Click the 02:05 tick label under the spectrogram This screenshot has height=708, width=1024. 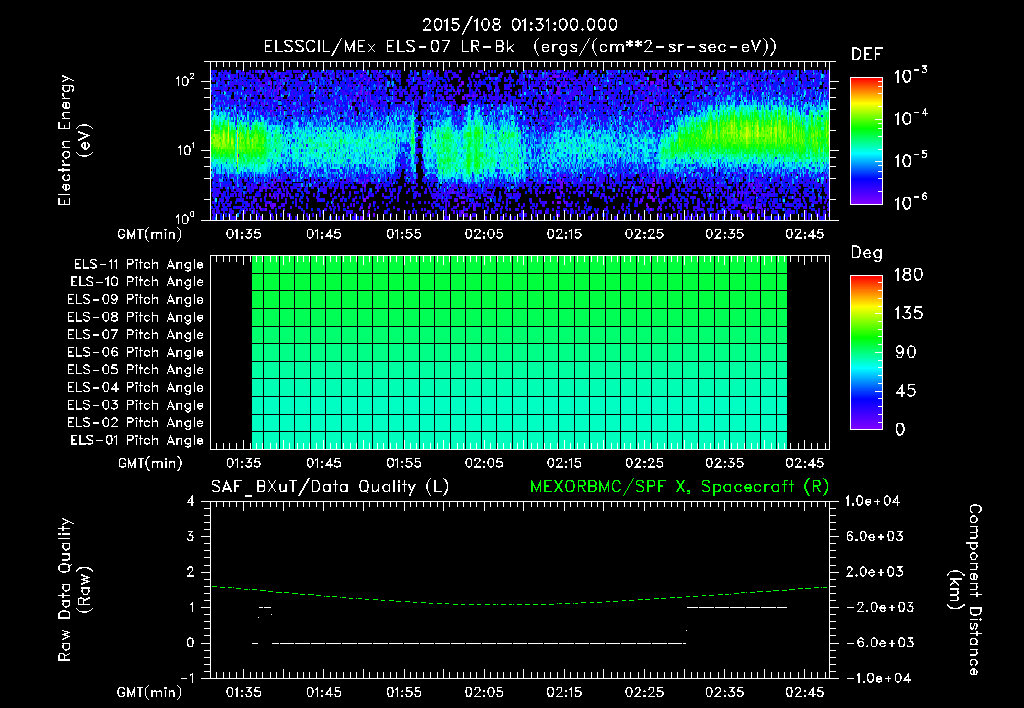tap(484, 234)
